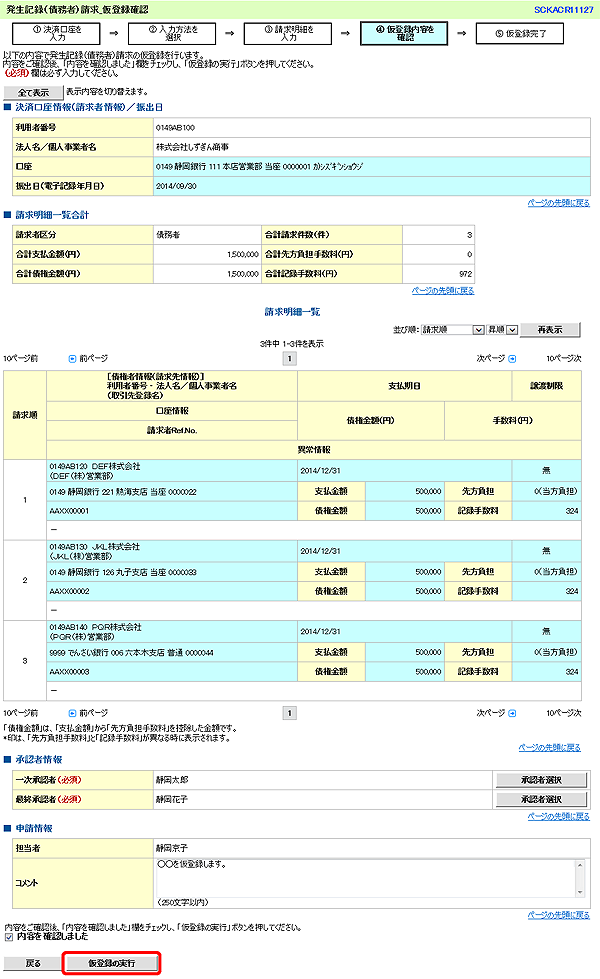Click 10ページ次 above the detail table
This screenshot has width=600, height=979.
(564, 359)
